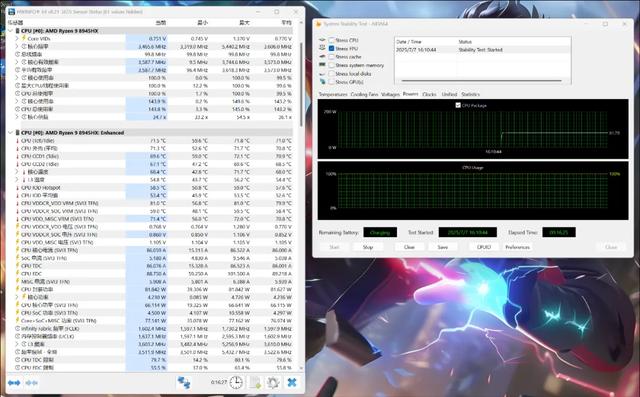Viewport: 640px width, 397px height.
Task: Click the thermometer icon beside CPU CCD1 (Tdie)
Action: [x=17, y=156]
